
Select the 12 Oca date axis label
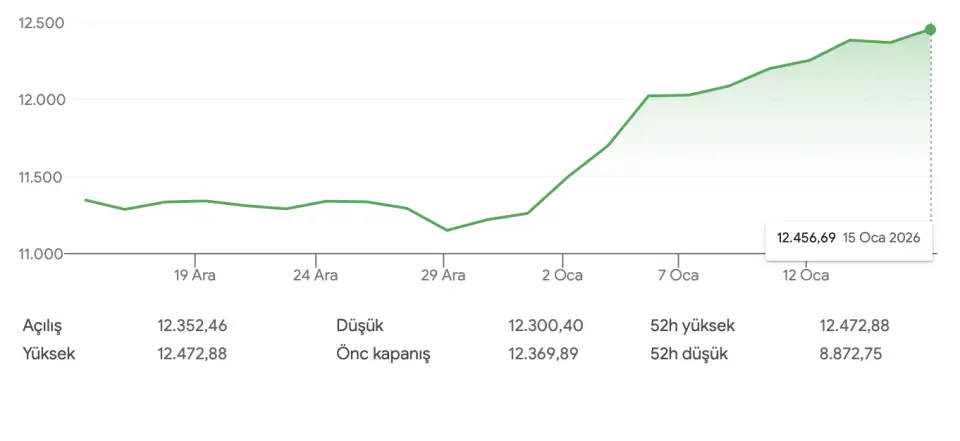click(805, 275)
